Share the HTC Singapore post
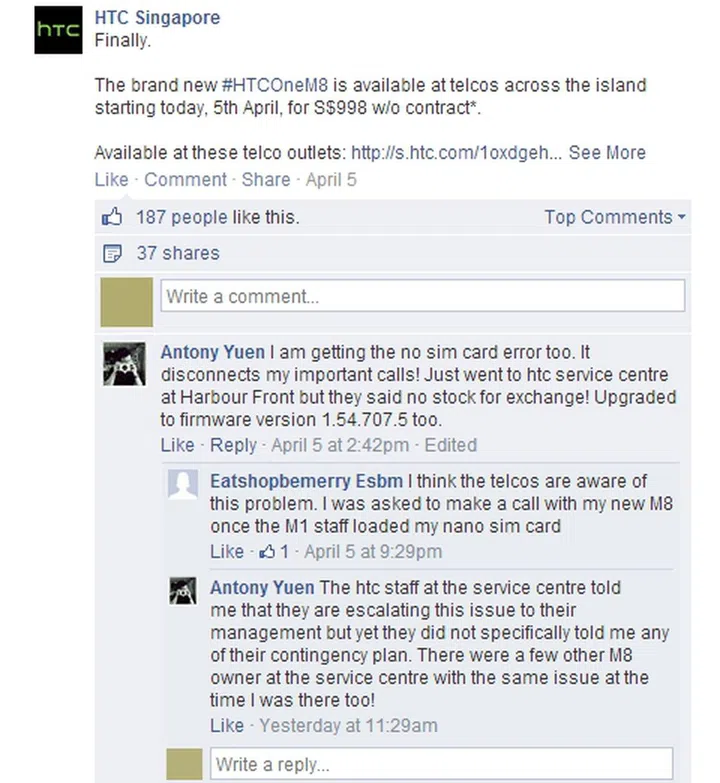 tap(266, 180)
